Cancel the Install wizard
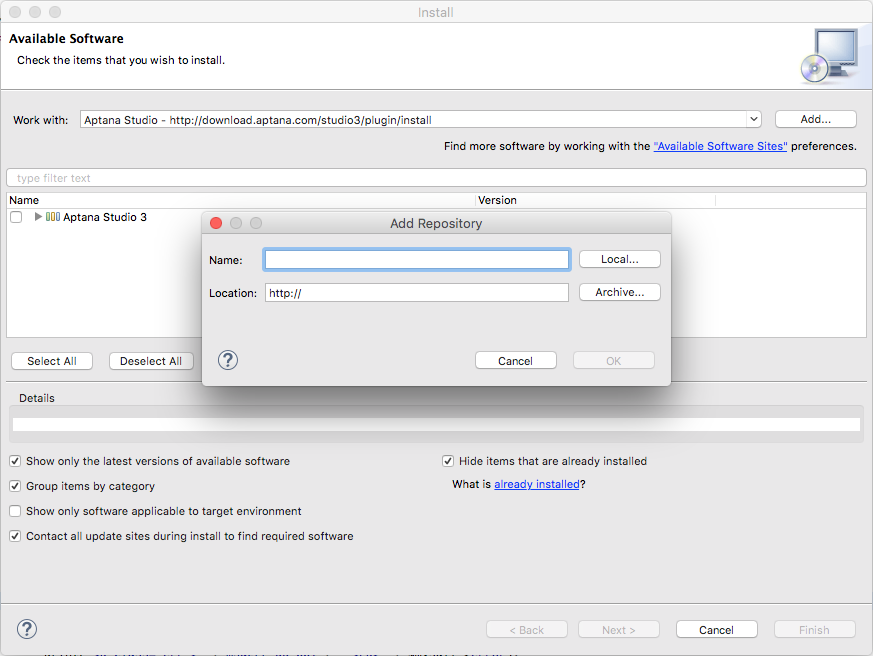873x656 pixels. (x=717, y=630)
